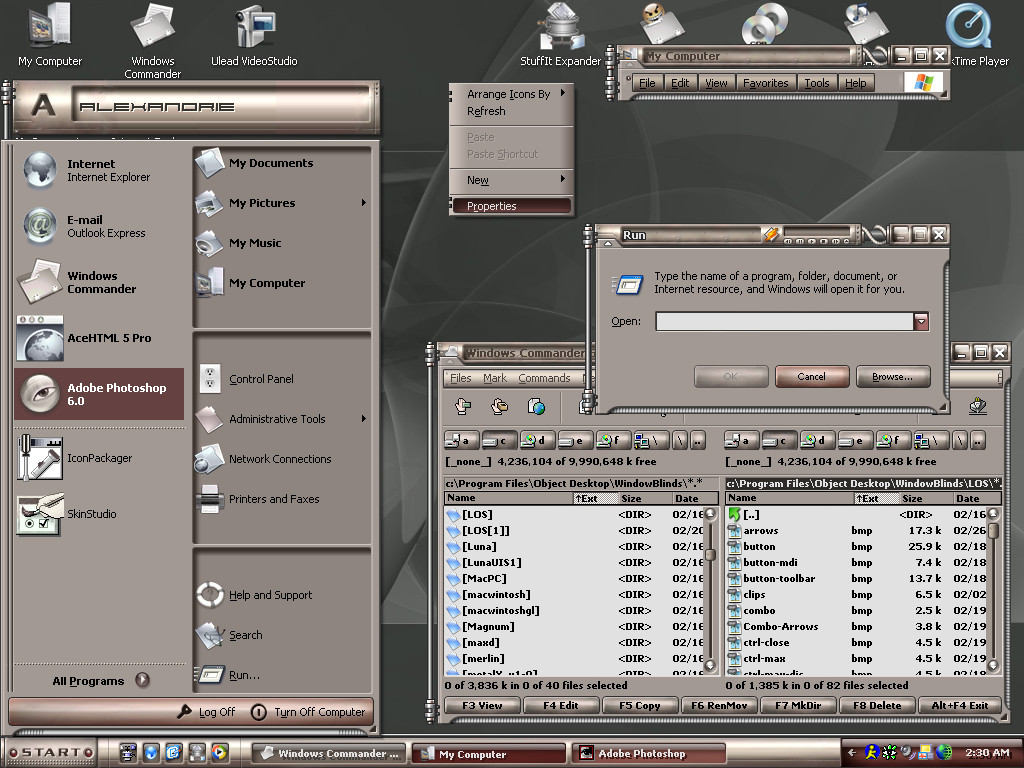Open My Computer in the Start menu
1024x768 pixels.
(x=281, y=283)
